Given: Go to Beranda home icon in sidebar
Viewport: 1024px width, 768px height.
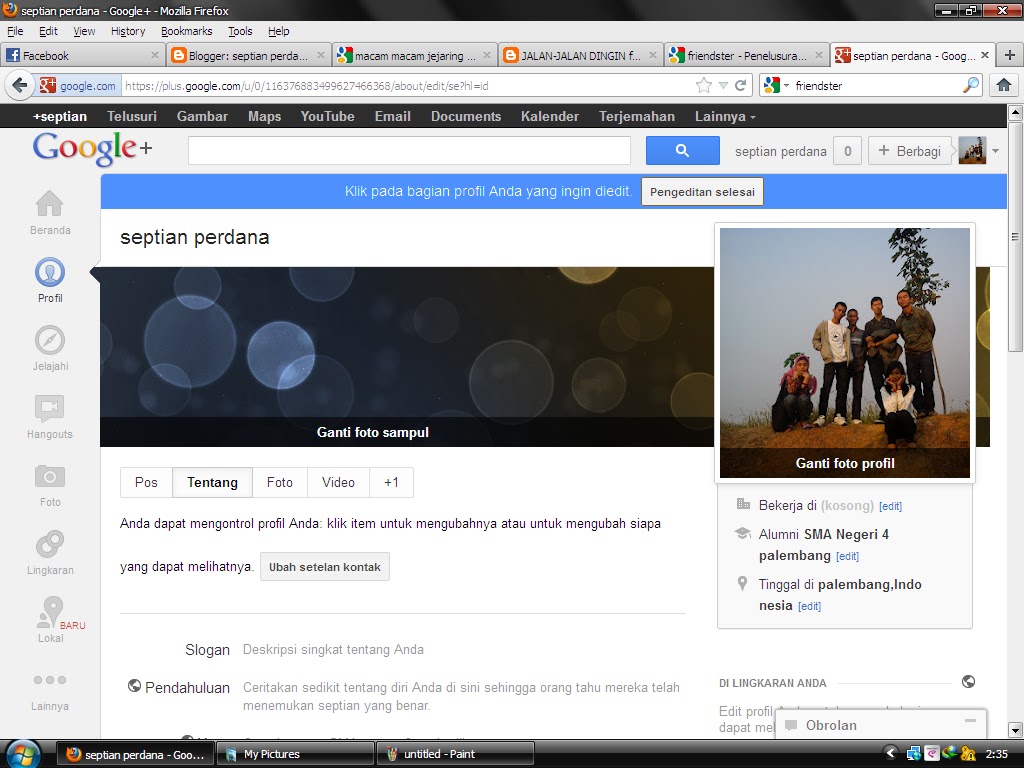Looking at the screenshot, I should pyautogui.click(x=50, y=204).
